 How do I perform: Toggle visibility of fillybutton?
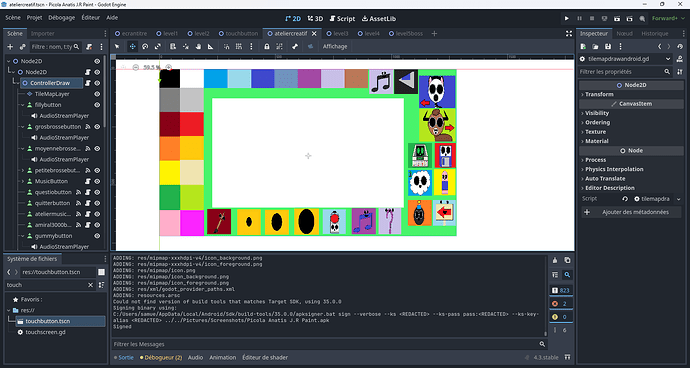pyautogui.click(x=97, y=105)
